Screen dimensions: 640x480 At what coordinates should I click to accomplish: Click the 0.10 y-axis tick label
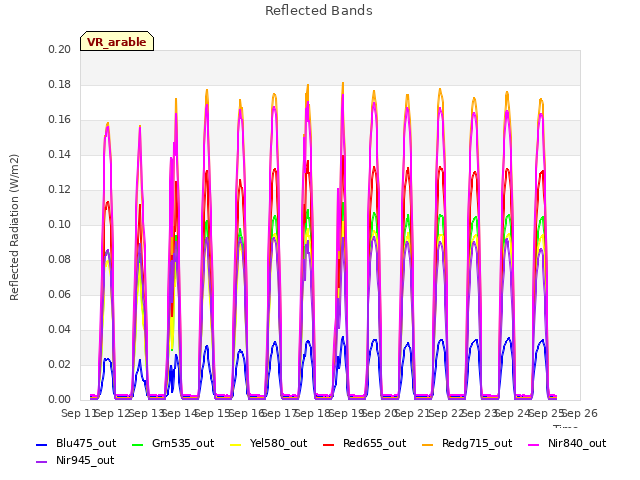coord(60,224)
